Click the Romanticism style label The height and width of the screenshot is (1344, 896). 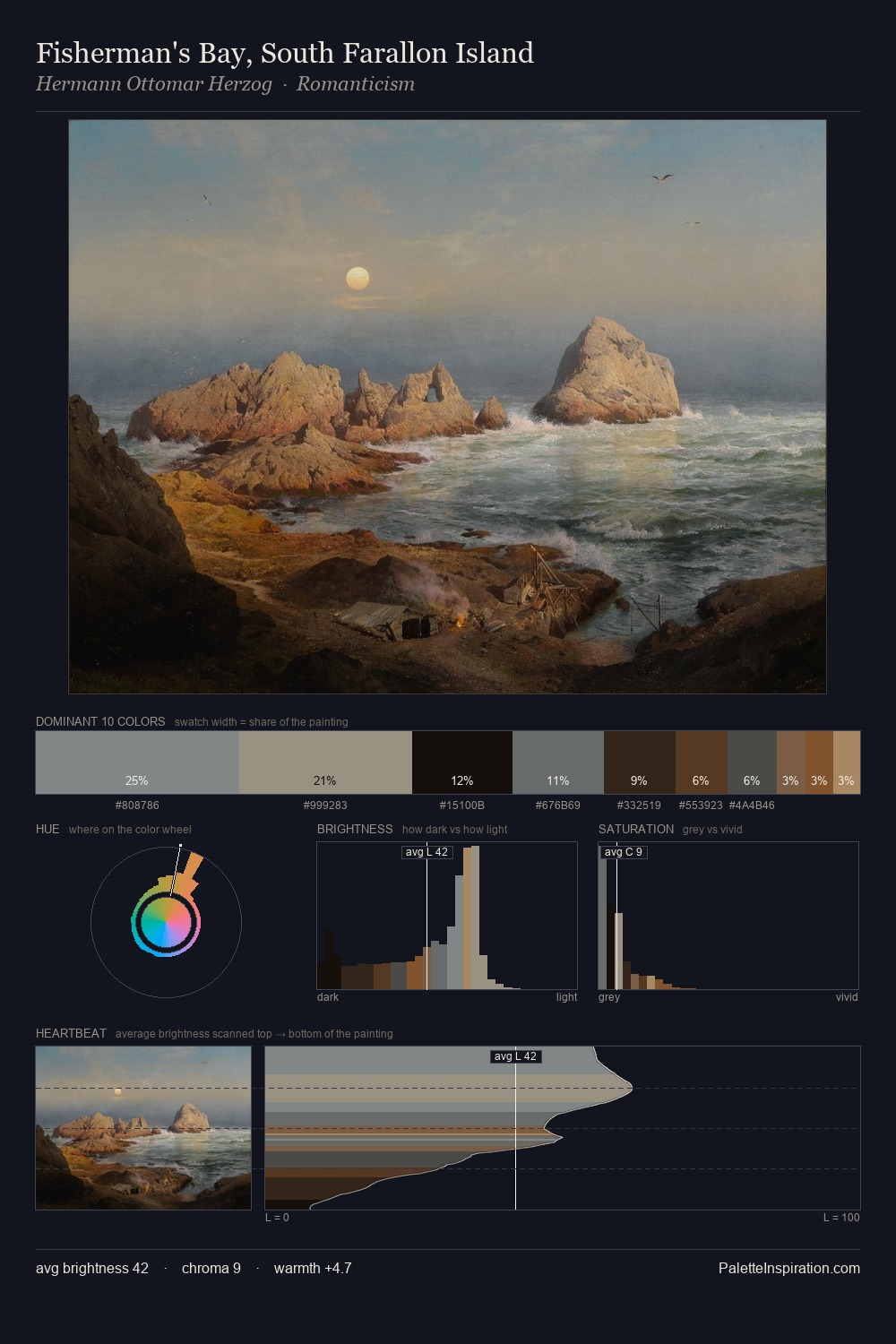(x=356, y=84)
